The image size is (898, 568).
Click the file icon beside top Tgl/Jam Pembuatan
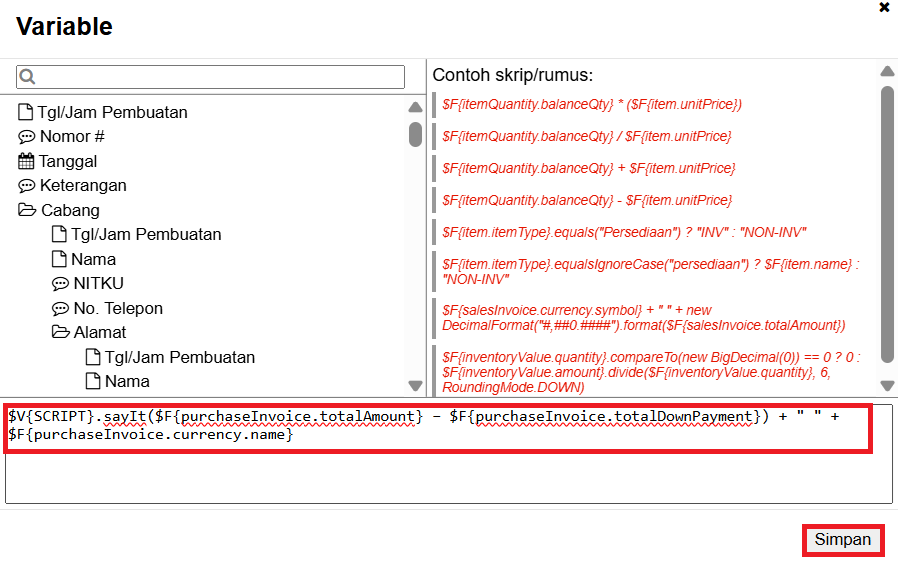pos(26,112)
